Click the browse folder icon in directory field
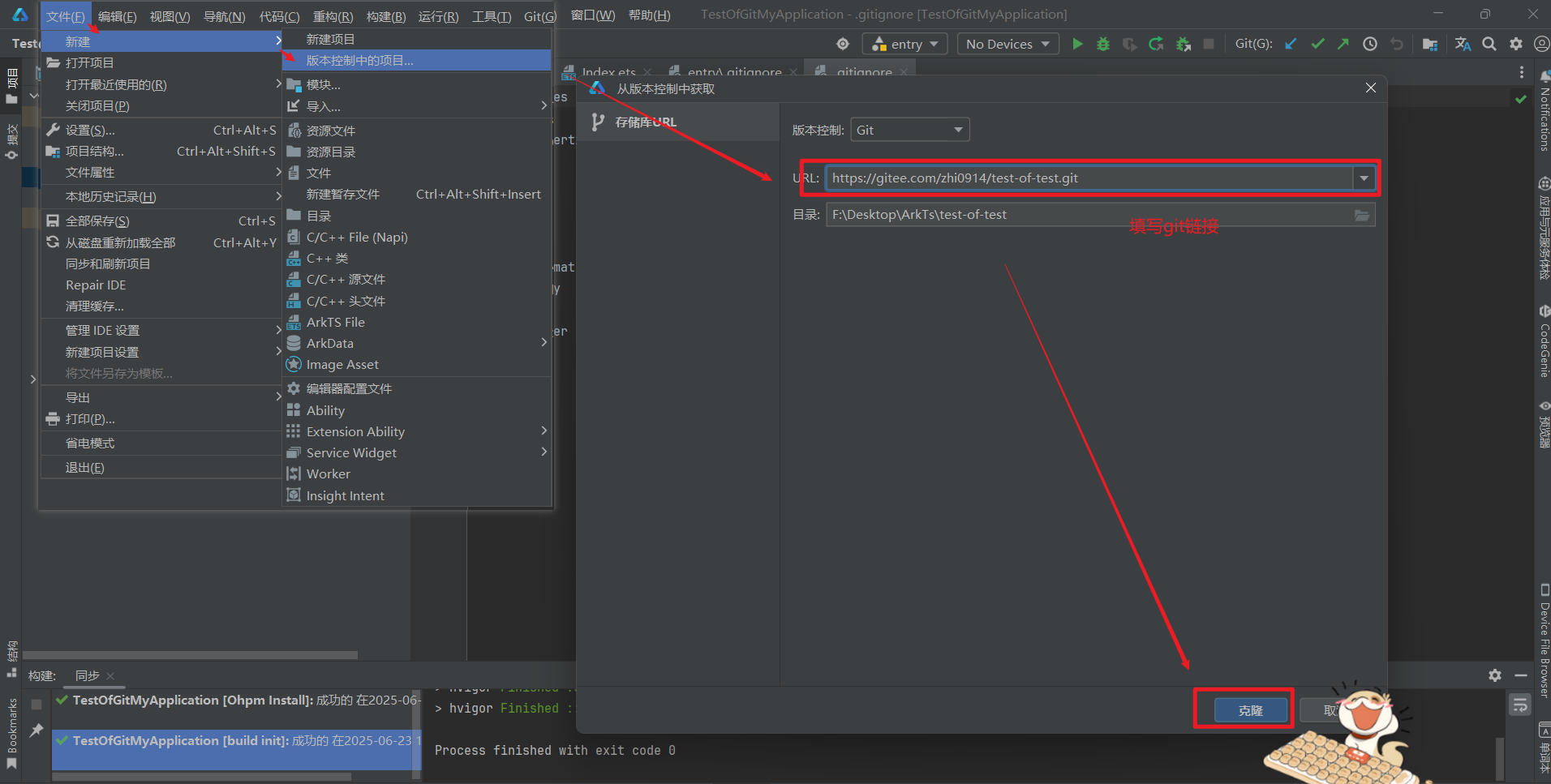1551x784 pixels. [1362, 215]
